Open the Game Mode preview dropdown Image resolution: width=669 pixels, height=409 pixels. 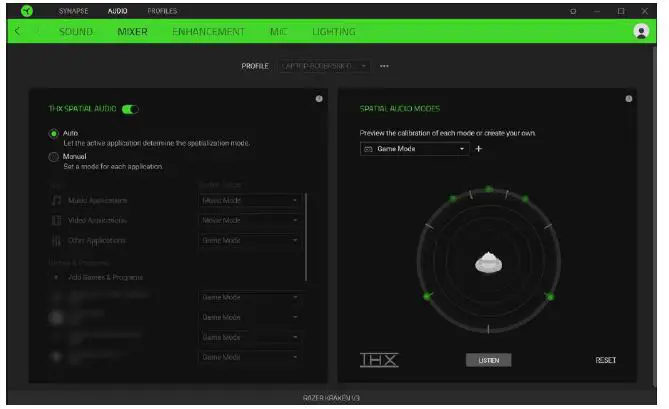tap(414, 149)
